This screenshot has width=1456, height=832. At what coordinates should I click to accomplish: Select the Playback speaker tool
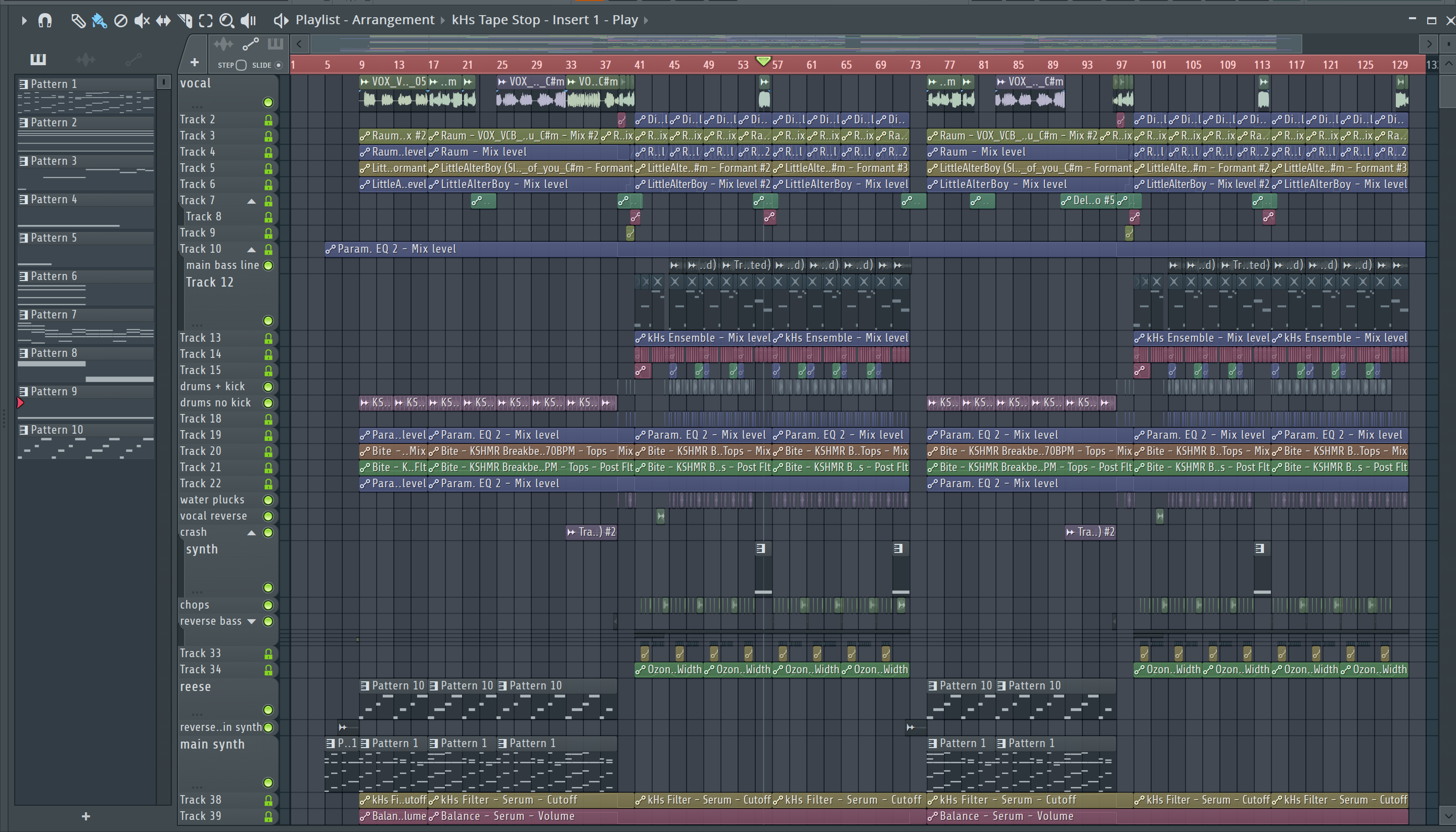(x=249, y=21)
